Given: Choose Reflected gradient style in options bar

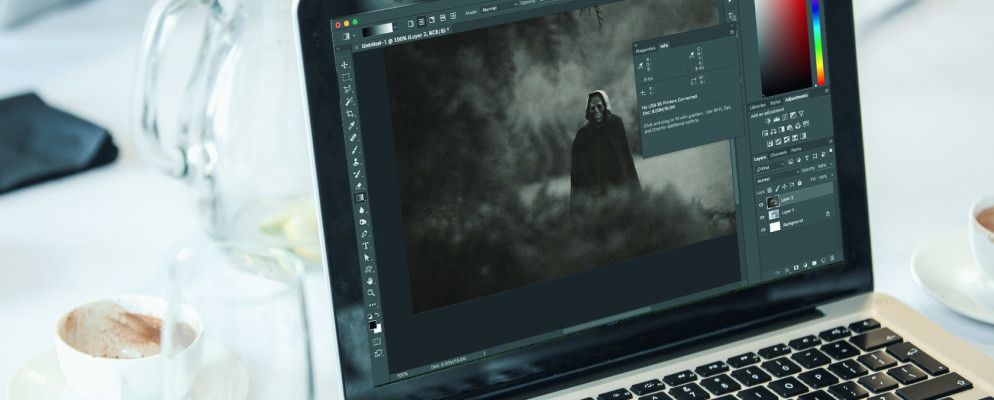Looking at the screenshot, I should (x=442, y=18).
